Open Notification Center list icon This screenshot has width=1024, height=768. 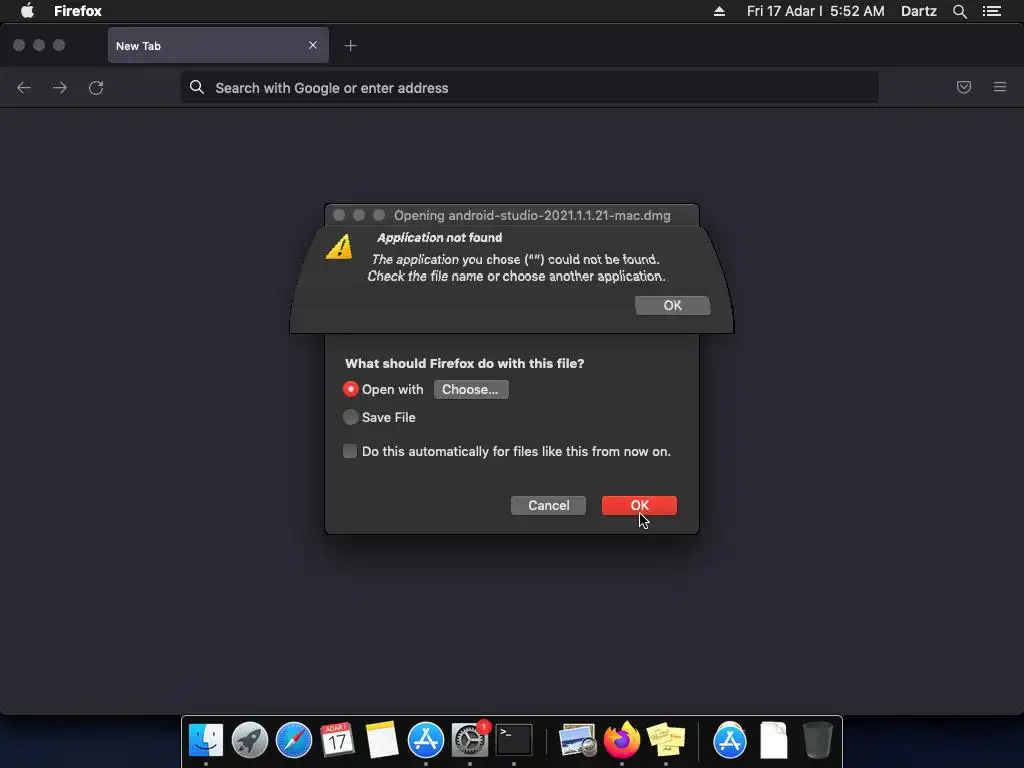(992, 11)
